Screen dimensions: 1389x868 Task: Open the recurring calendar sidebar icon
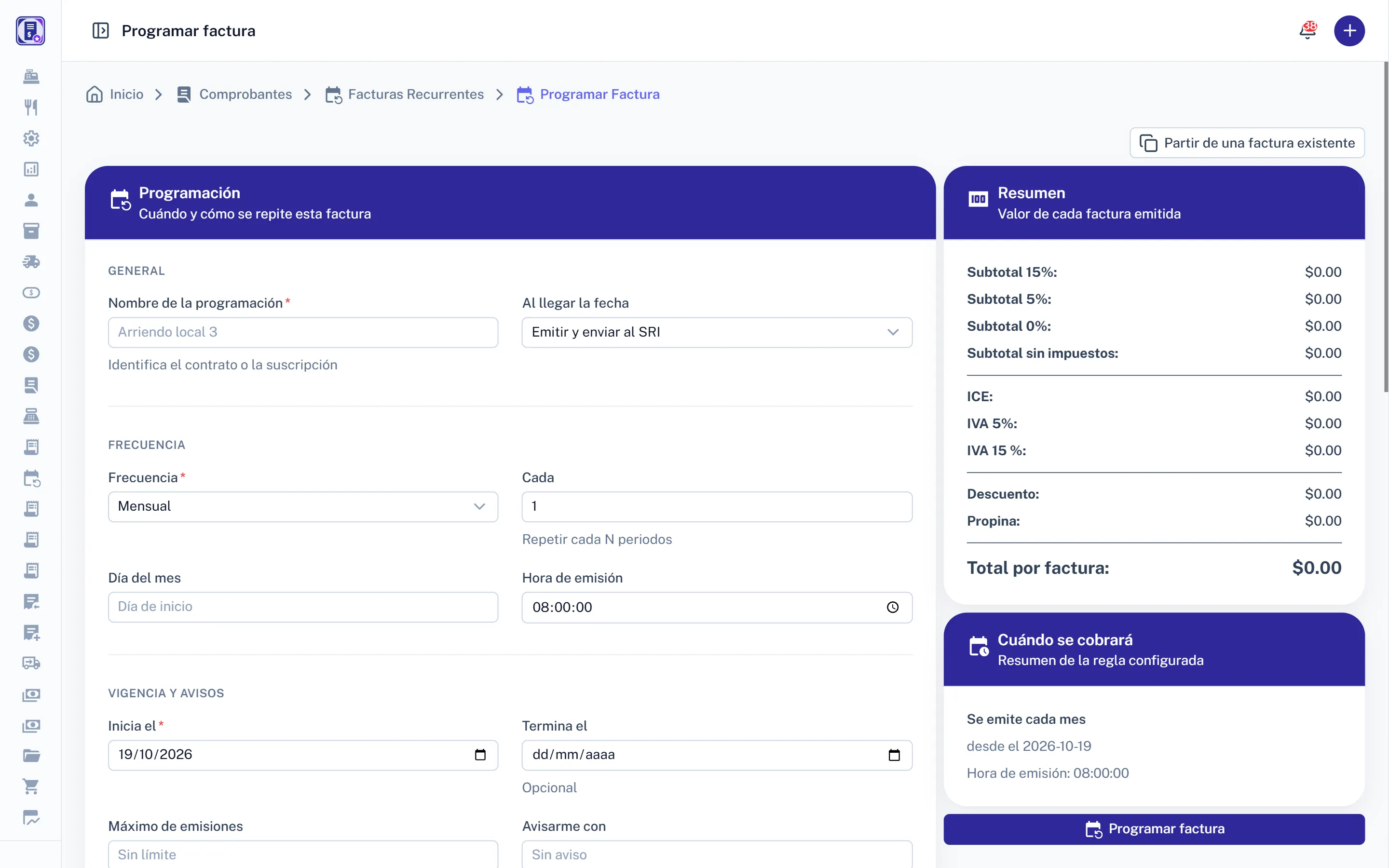click(x=31, y=478)
